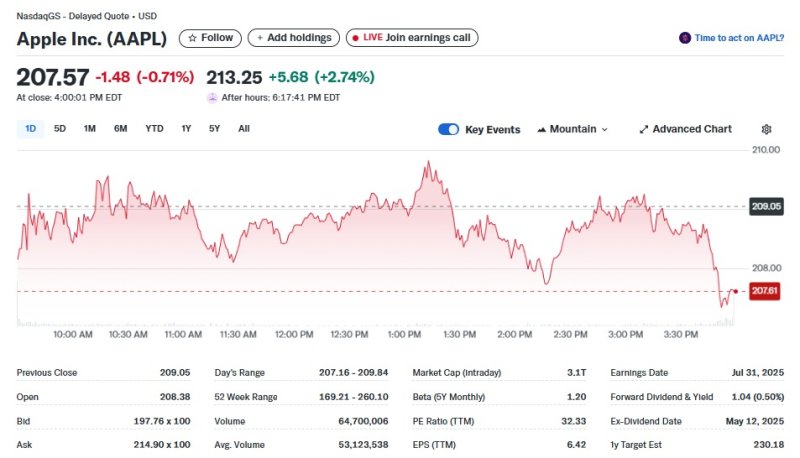Click the 52 Week Range label
This screenshot has width=800, height=458.
pos(246,397)
